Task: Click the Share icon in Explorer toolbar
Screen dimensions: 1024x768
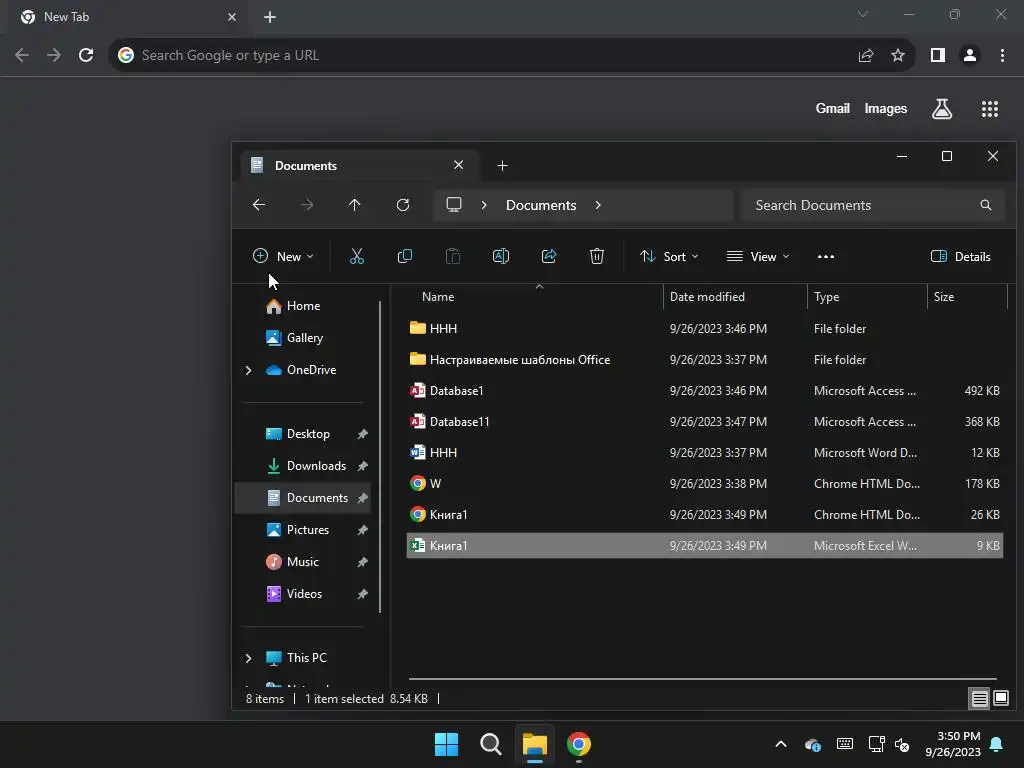Action: pyautogui.click(x=549, y=257)
